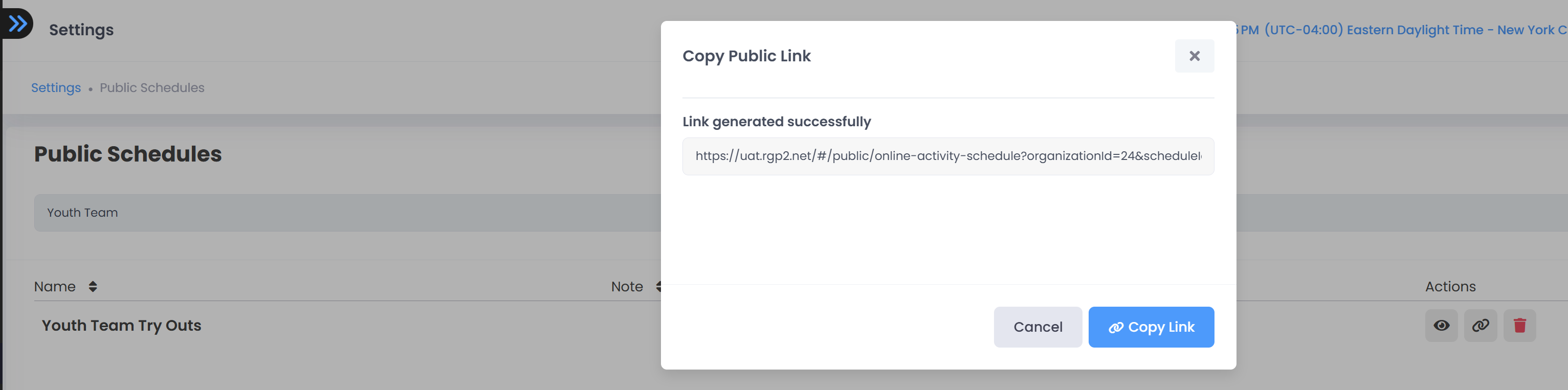Close the Copy Public Link dialog
The image size is (1568, 390).
1194,56
